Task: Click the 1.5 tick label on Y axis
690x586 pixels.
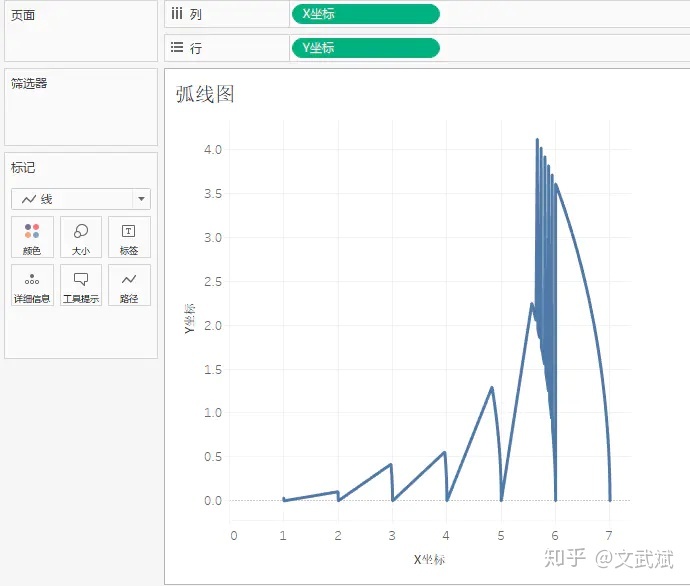Action: tap(213, 370)
